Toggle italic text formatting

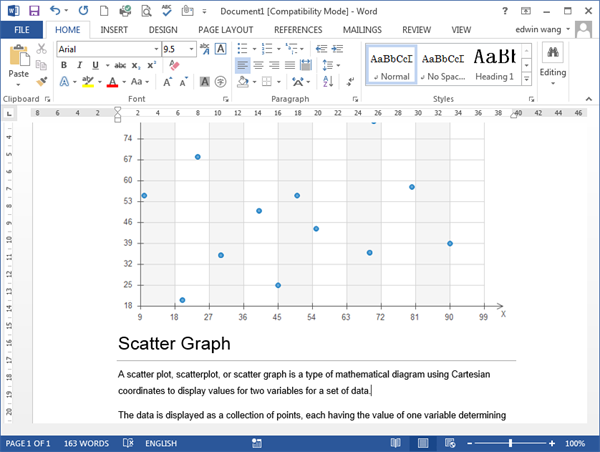79,65
